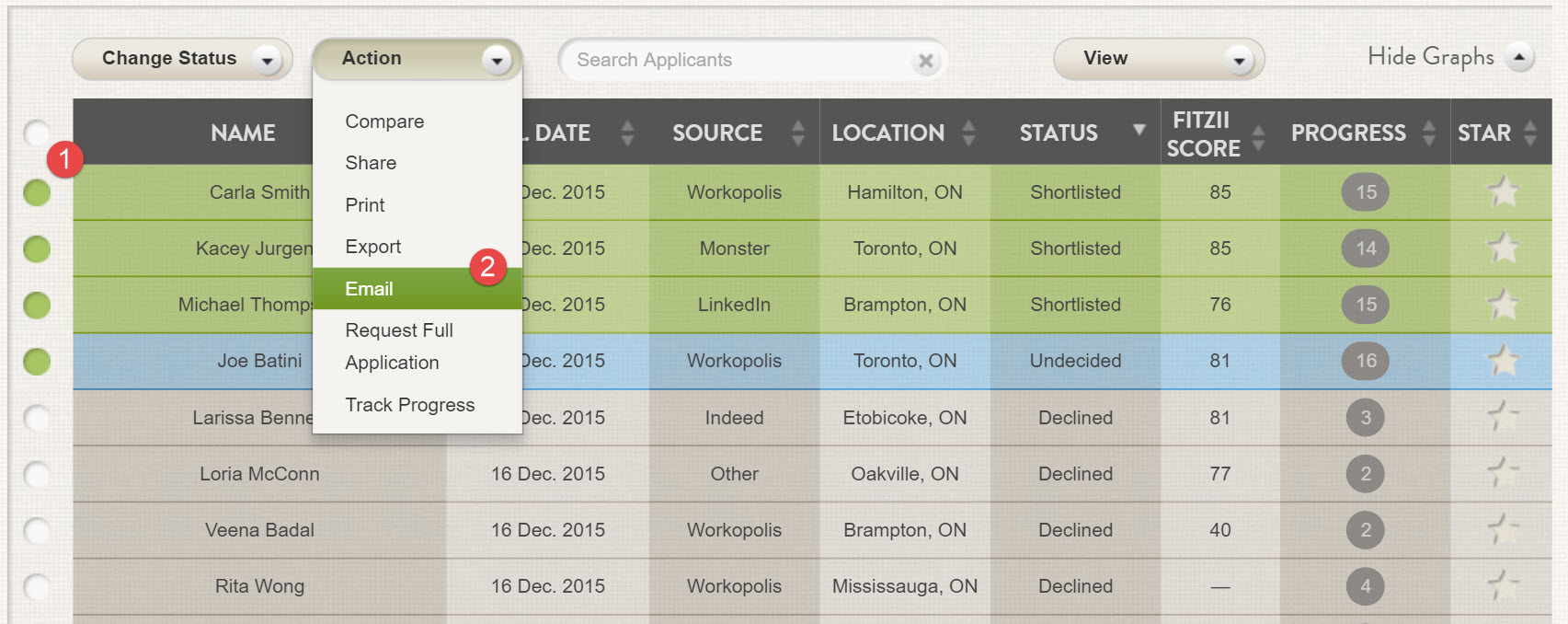Open Rita Wong's applicant name

[x=259, y=586]
